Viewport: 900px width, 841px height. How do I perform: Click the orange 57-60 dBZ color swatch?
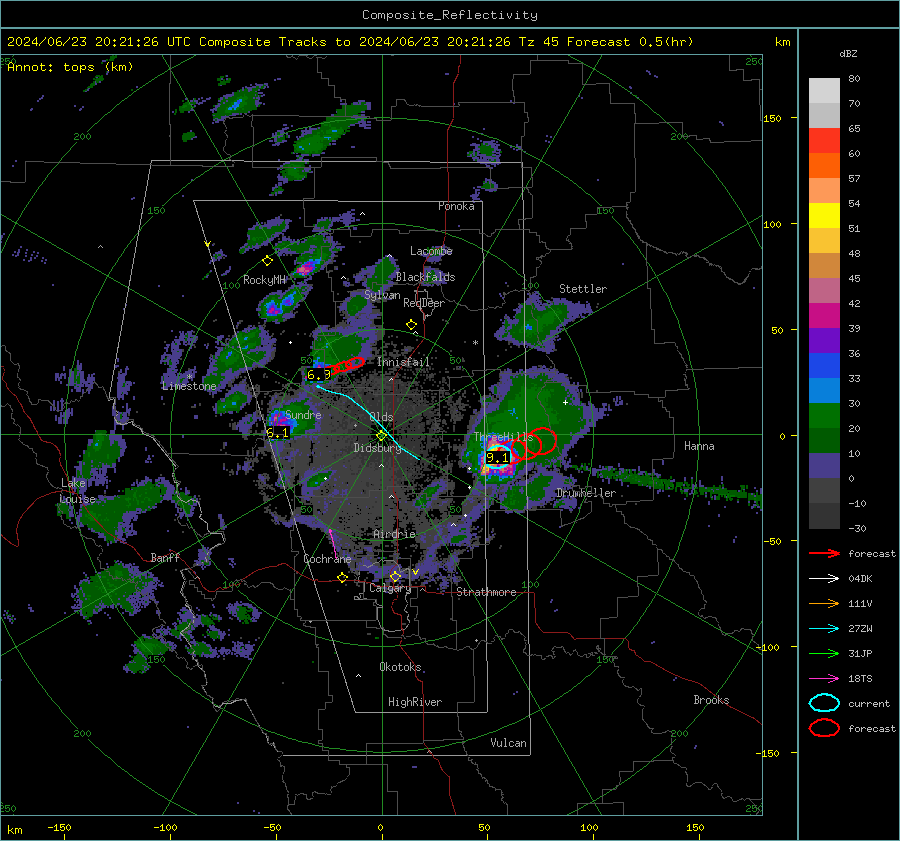pos(824,166)
